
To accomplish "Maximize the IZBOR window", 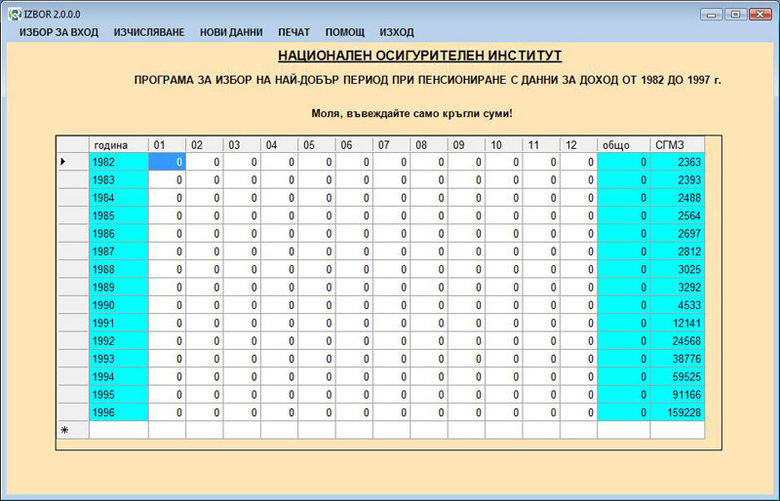I will [x=735, y=14].
